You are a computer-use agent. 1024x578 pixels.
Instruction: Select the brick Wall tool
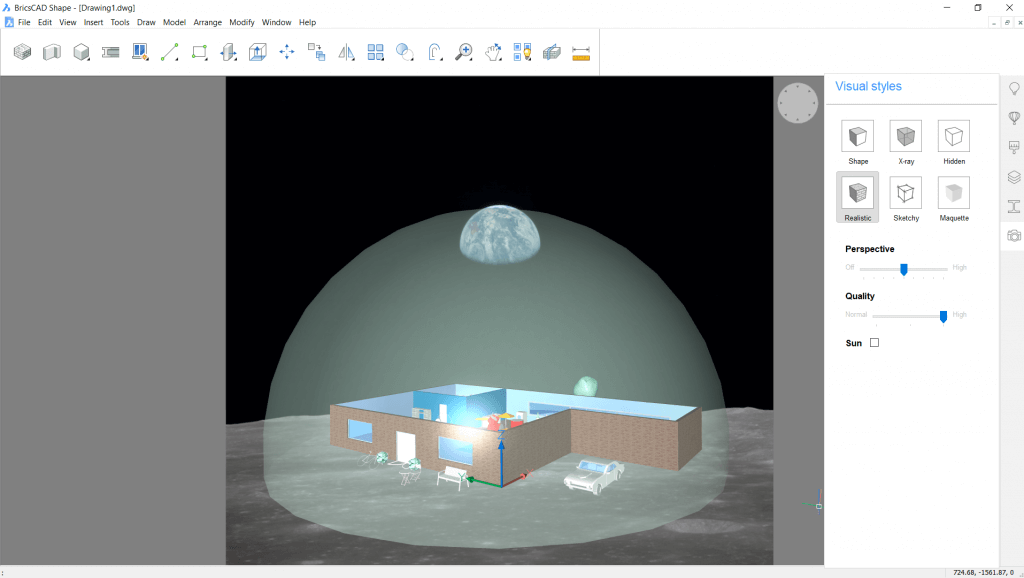click(x=22, y=52)
